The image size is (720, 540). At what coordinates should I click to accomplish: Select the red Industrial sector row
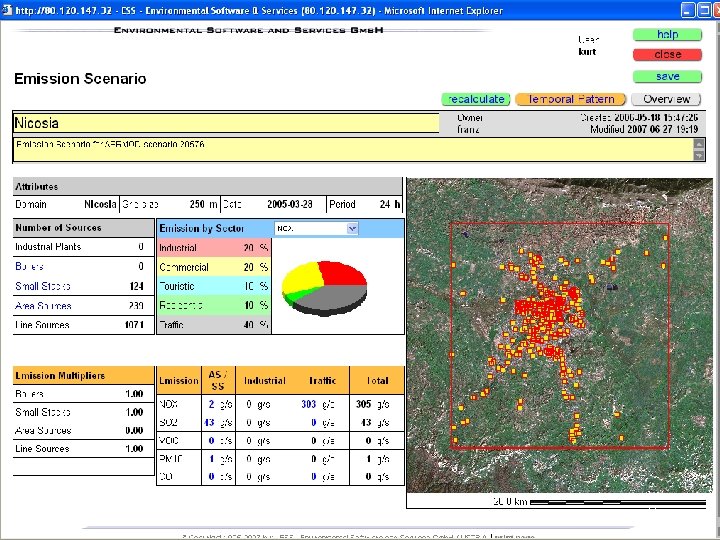[x=213, y=247]
